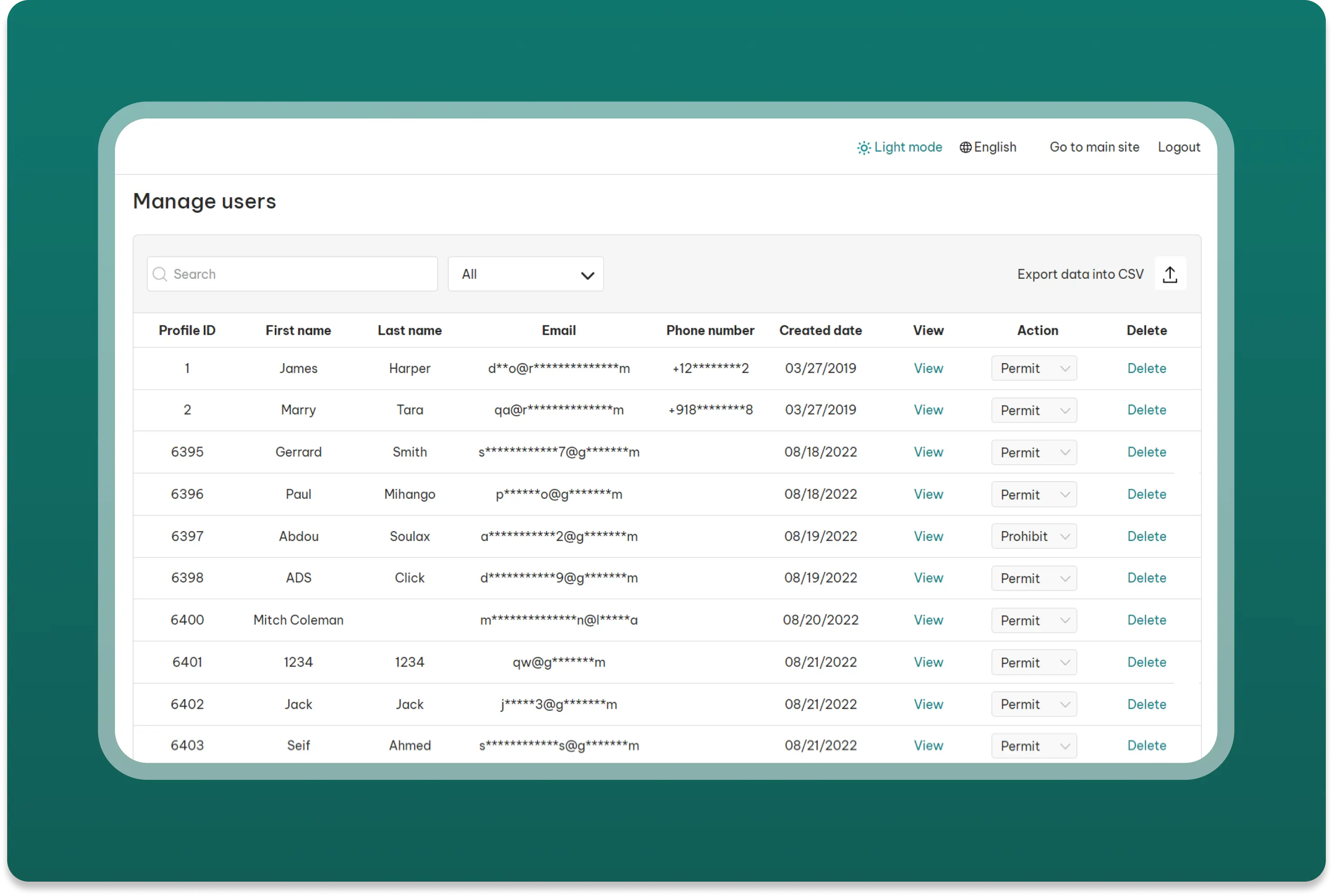Click the sun icon for Light mode
The image size is (1333, 896).
tap(864, 147)
